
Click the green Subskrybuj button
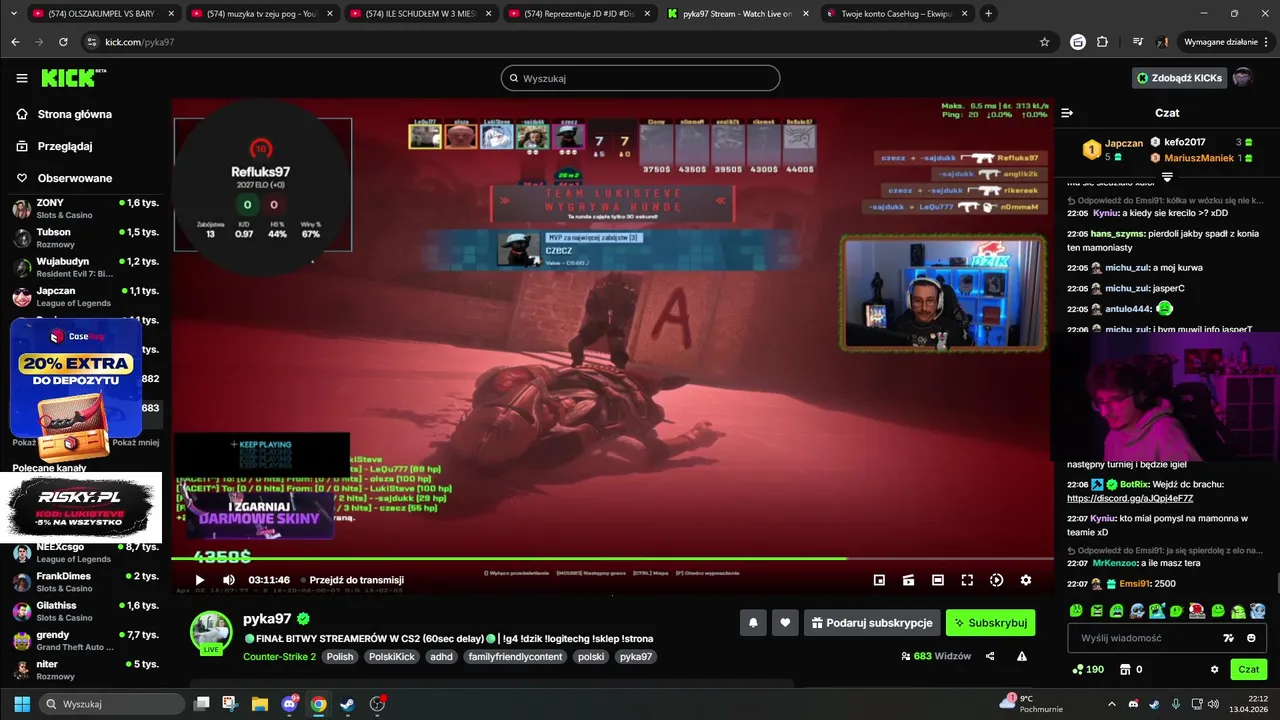coord(990,623)
